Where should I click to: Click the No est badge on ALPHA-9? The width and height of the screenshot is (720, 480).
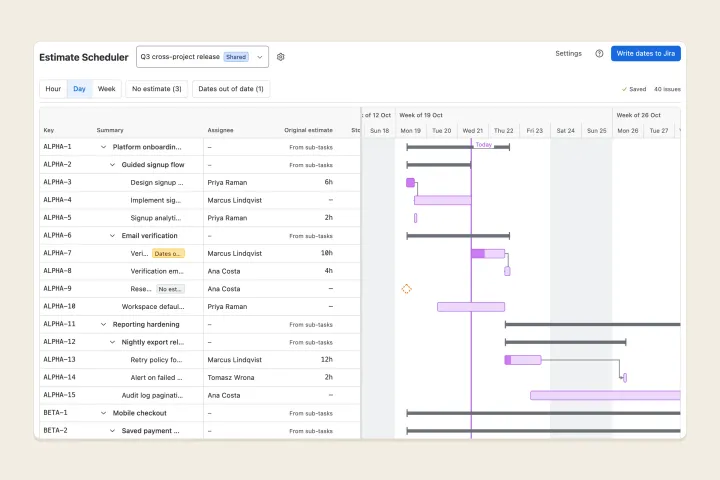(170, 289)
